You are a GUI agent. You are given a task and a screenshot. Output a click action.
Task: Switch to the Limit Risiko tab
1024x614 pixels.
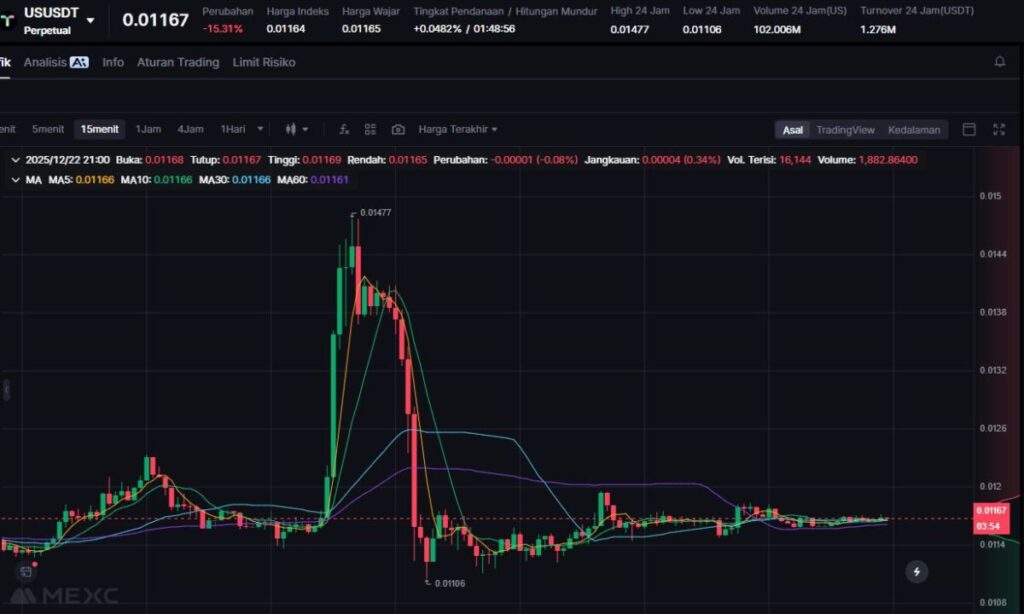[x=263, y=62]
